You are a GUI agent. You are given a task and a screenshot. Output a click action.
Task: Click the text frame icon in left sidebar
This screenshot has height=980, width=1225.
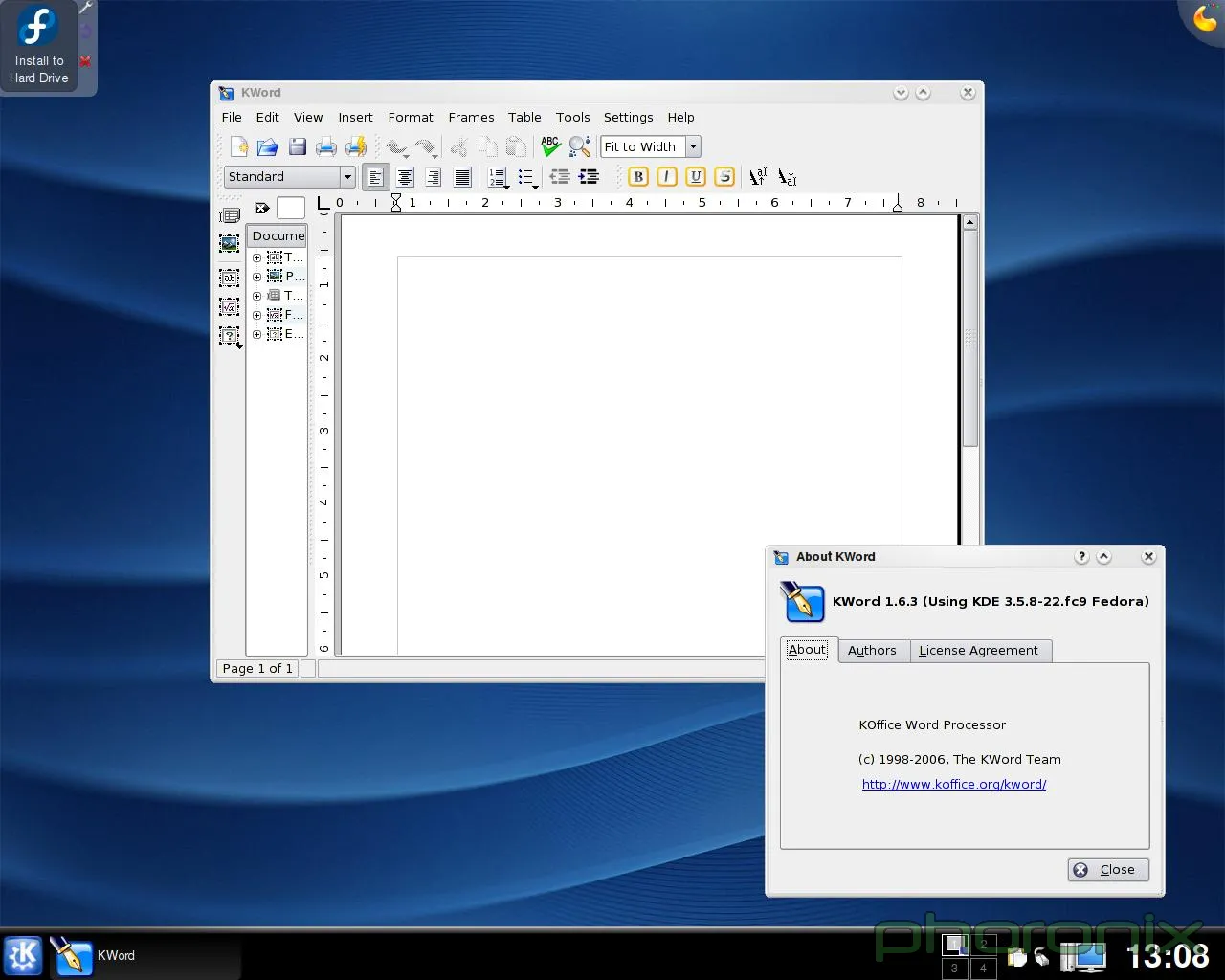[x=230, y=278]
